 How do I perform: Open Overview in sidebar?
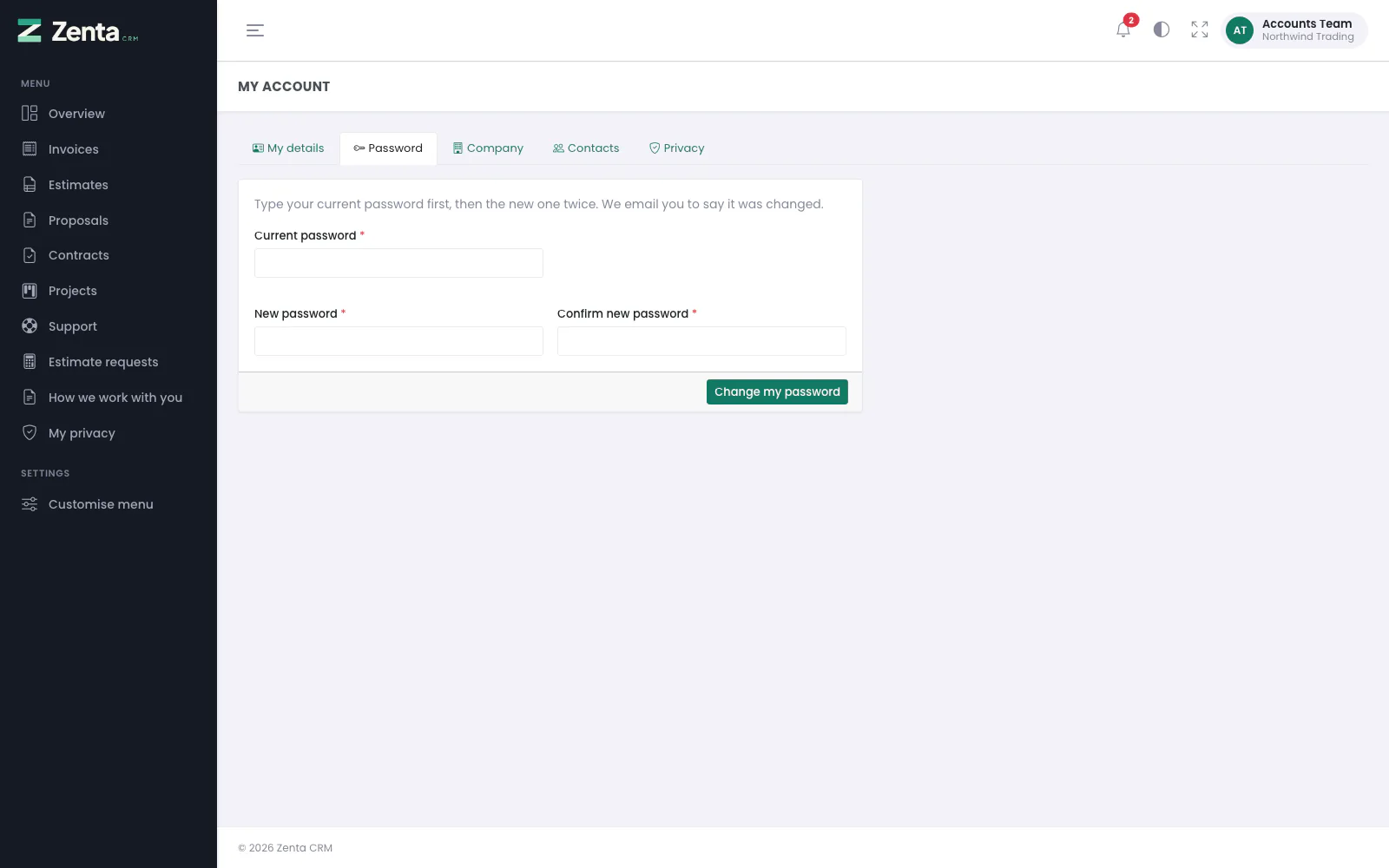coord(109,114)
